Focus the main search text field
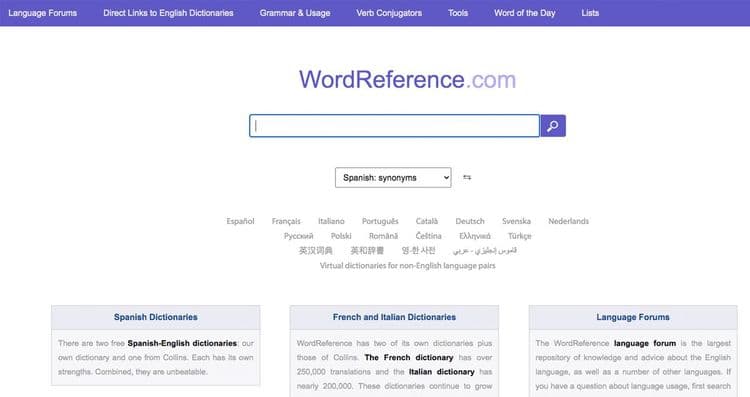This screenshot has width=750, height=397. pyautogui.click(x=394, y=126)
